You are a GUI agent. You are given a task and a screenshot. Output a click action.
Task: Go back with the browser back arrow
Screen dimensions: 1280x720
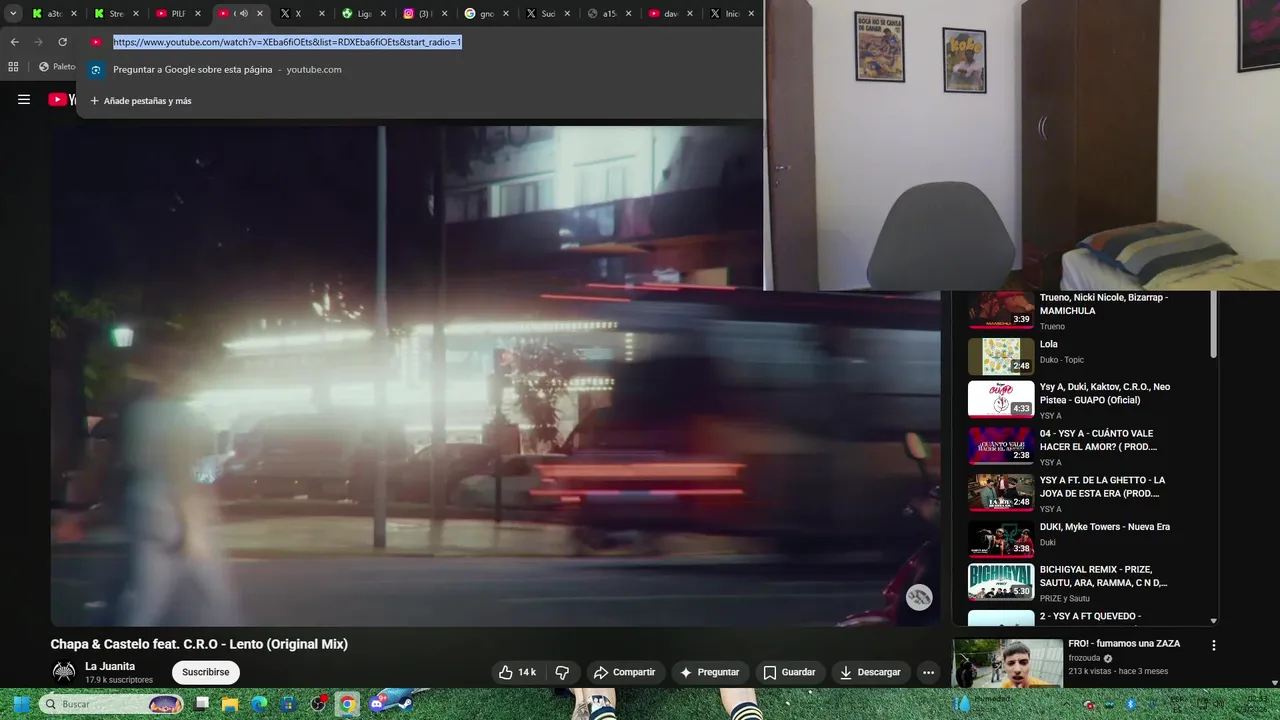[x=14, y=42]
